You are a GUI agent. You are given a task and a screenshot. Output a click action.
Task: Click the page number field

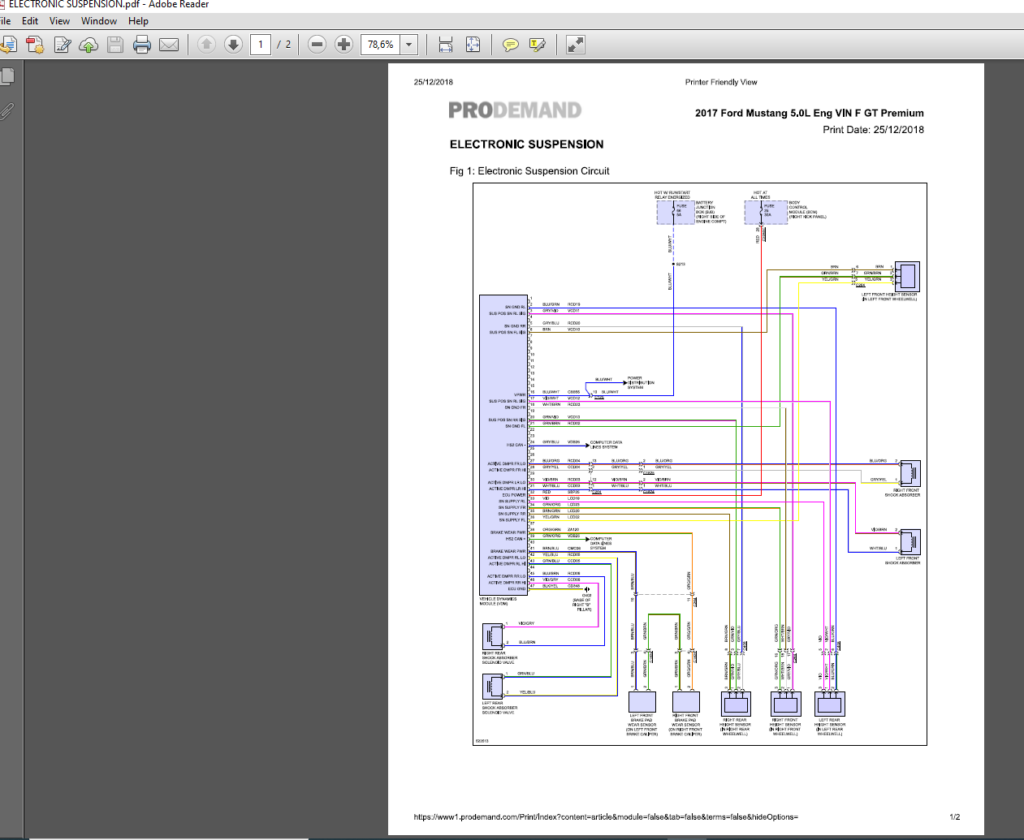[261, 44]
